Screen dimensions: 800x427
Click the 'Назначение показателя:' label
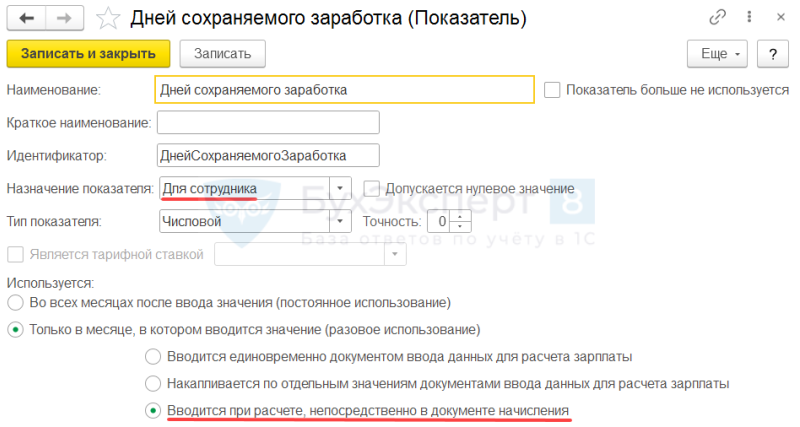pos(80,189)
